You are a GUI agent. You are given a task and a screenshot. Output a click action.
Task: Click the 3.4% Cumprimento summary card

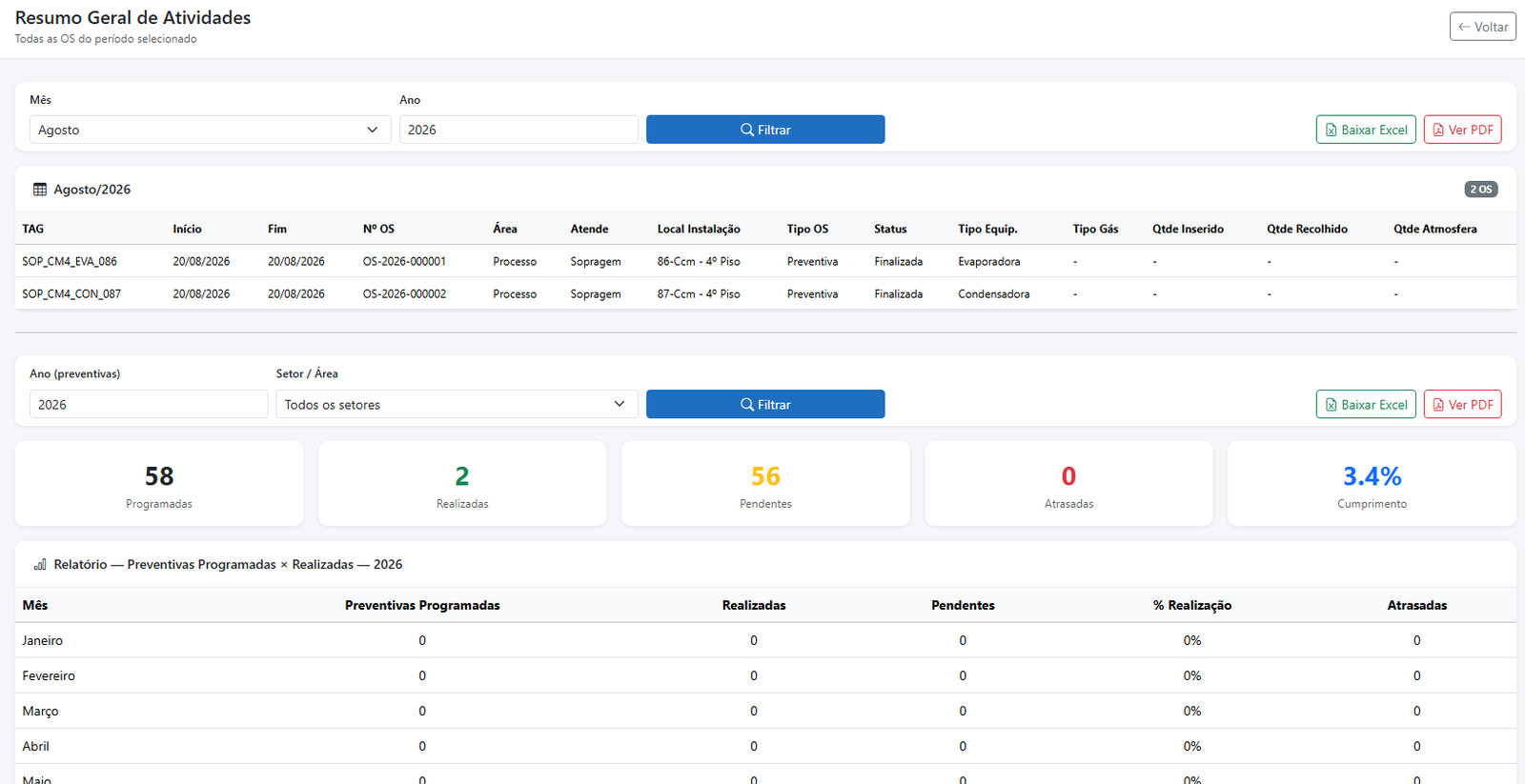point(1372,483)
